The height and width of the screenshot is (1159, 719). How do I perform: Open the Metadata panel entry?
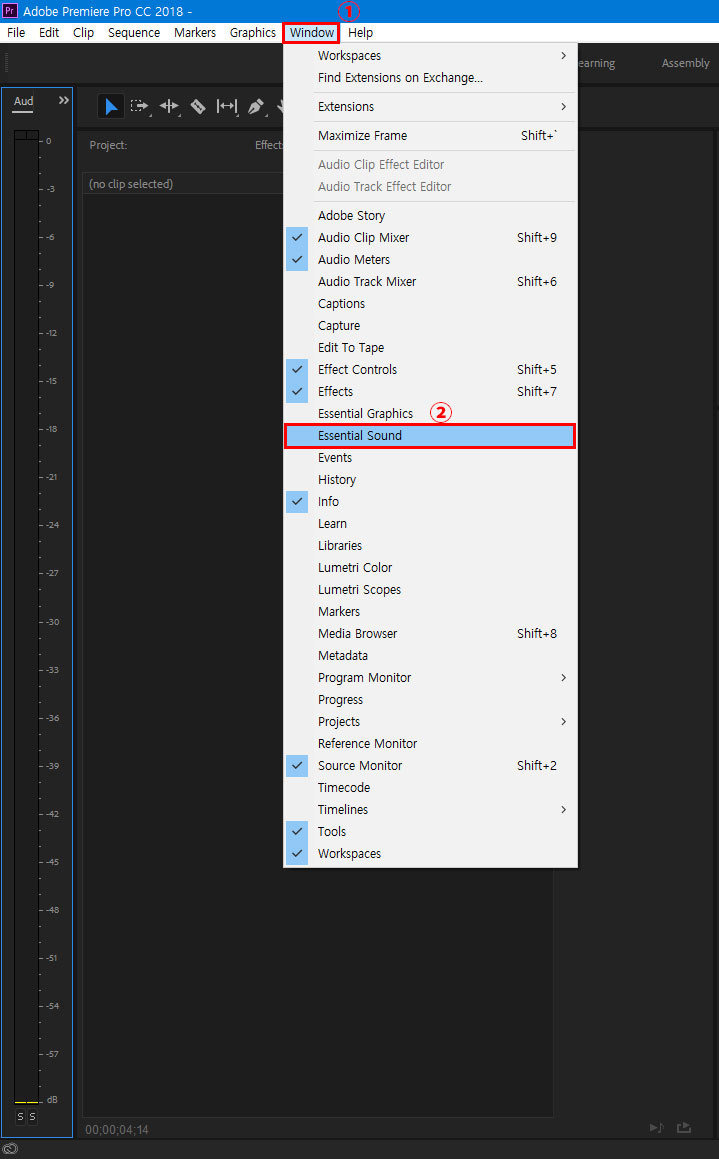[x=430, y=656]
